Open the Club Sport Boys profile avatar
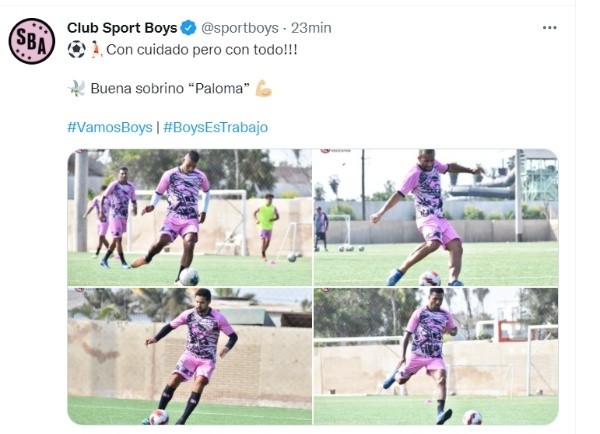Viewport: 600px width, 434px height. tap(32, 41)
